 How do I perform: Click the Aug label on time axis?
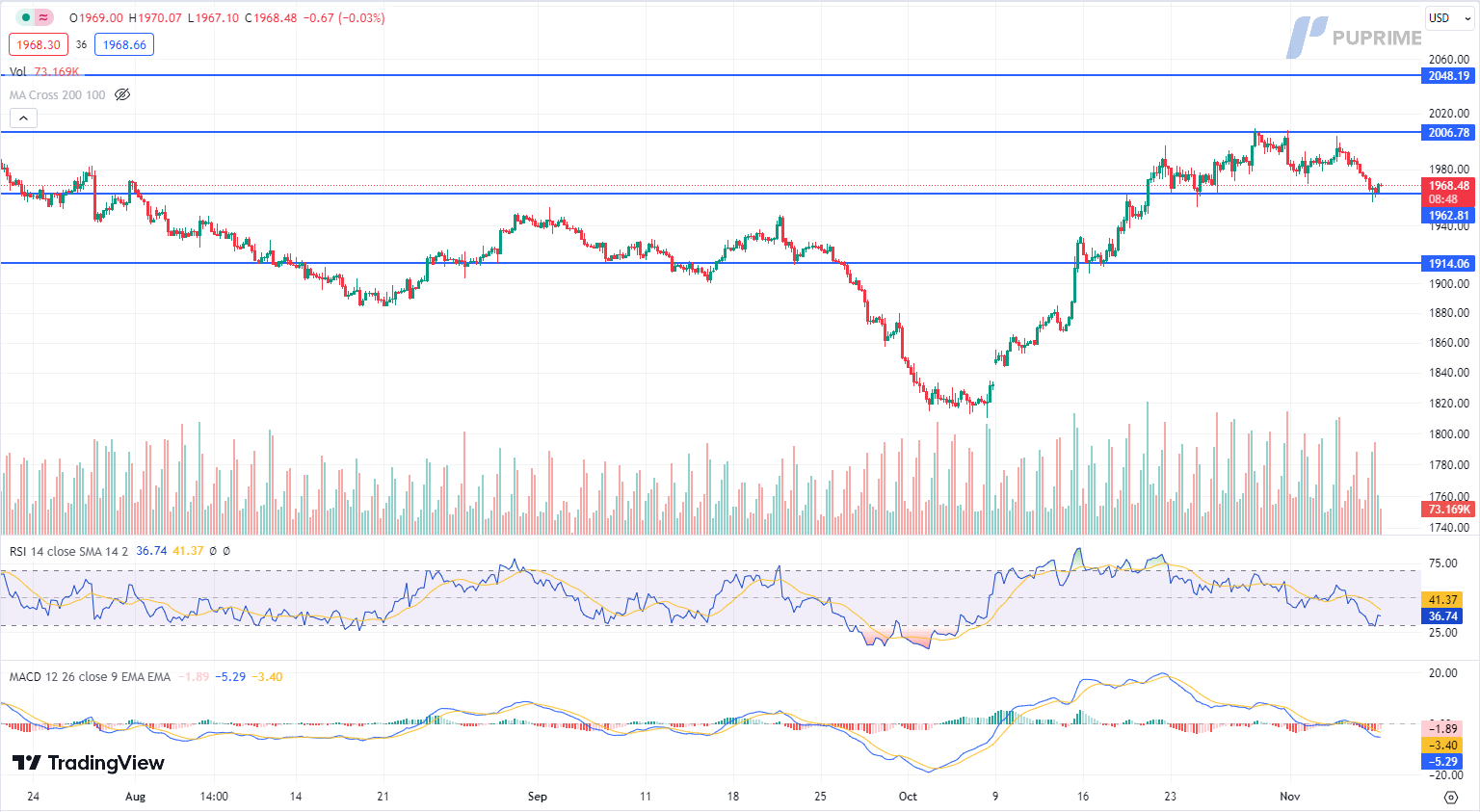(135, 796)
